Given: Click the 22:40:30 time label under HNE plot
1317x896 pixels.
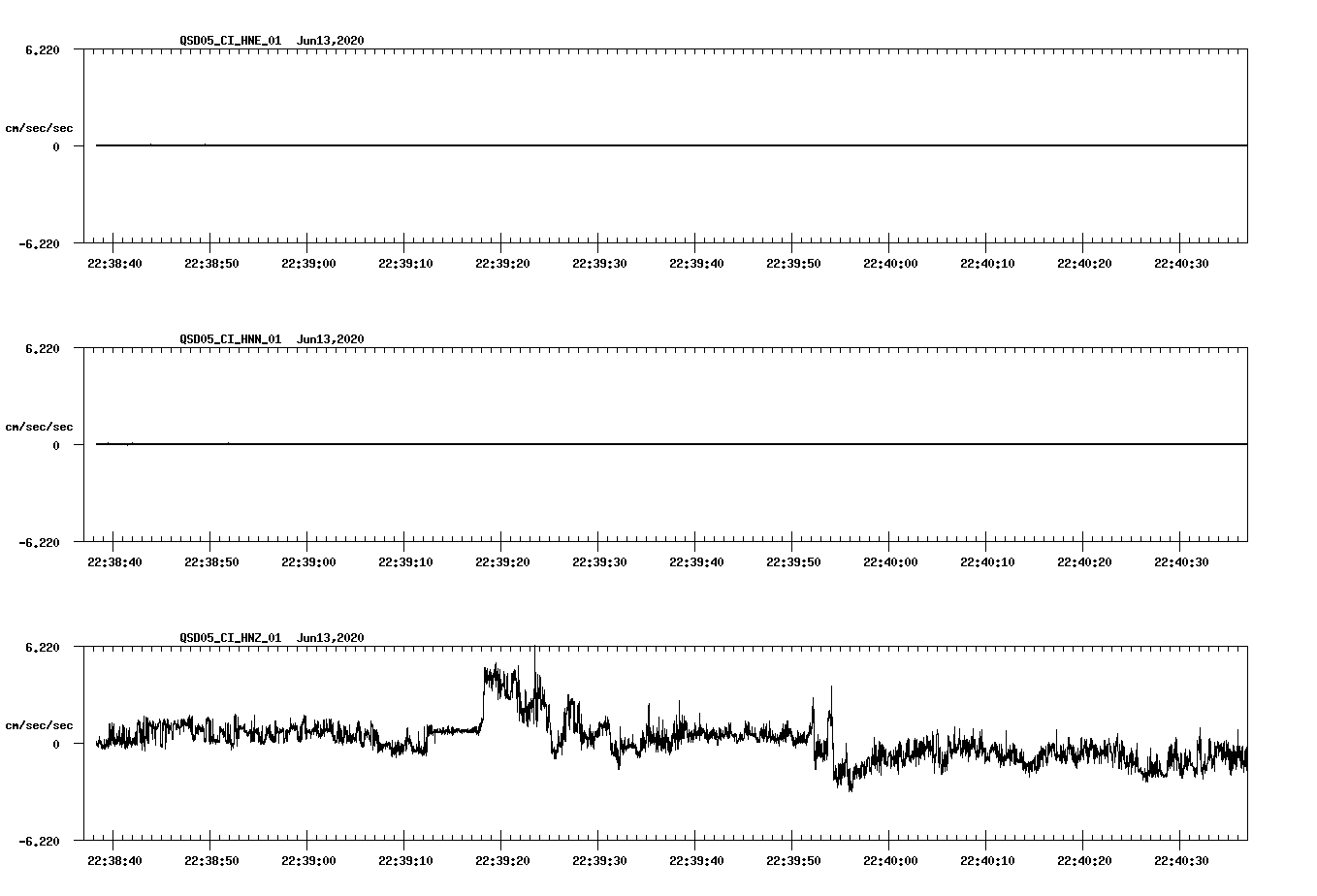Looking at the screenshot, I should (x=1181, y=264).
